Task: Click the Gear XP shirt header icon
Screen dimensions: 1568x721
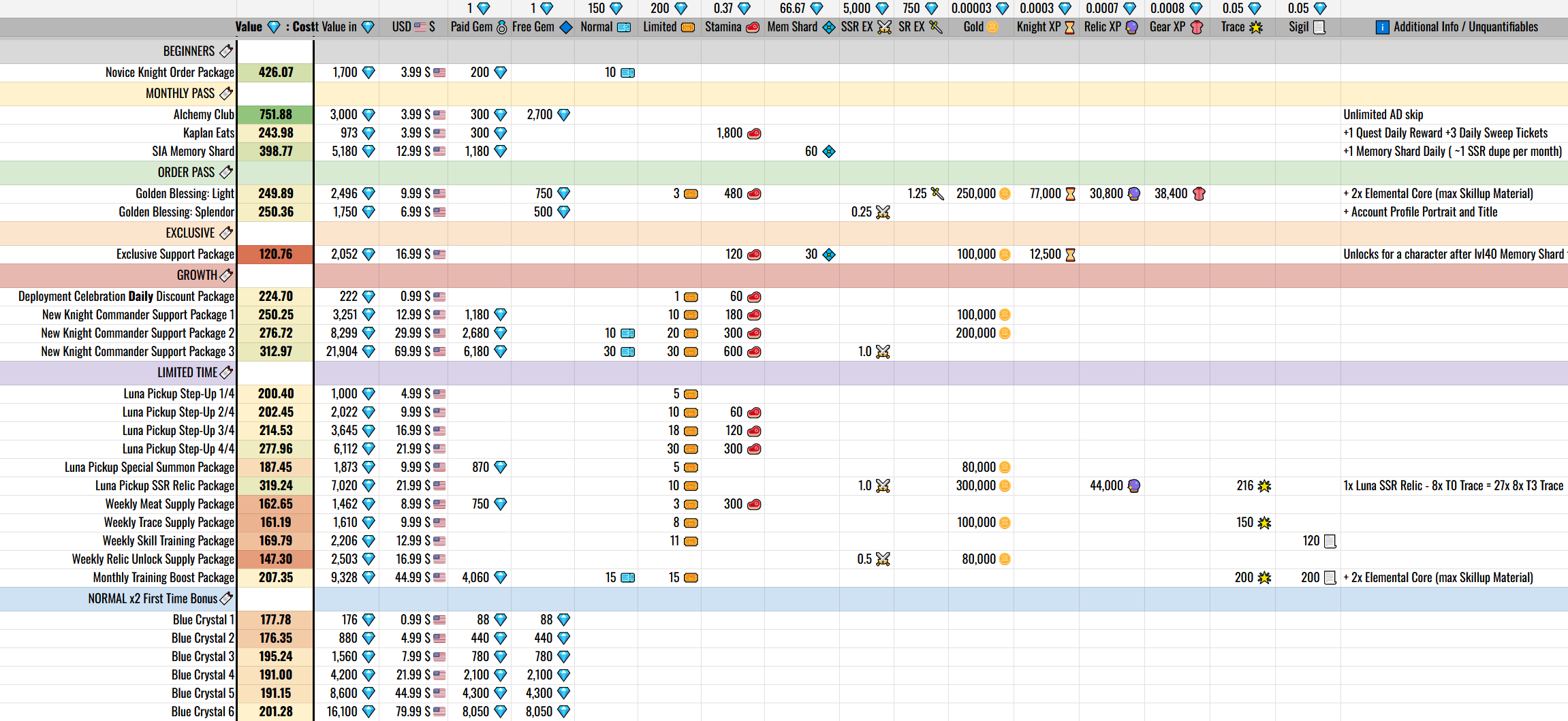Action: (1196, 27)
